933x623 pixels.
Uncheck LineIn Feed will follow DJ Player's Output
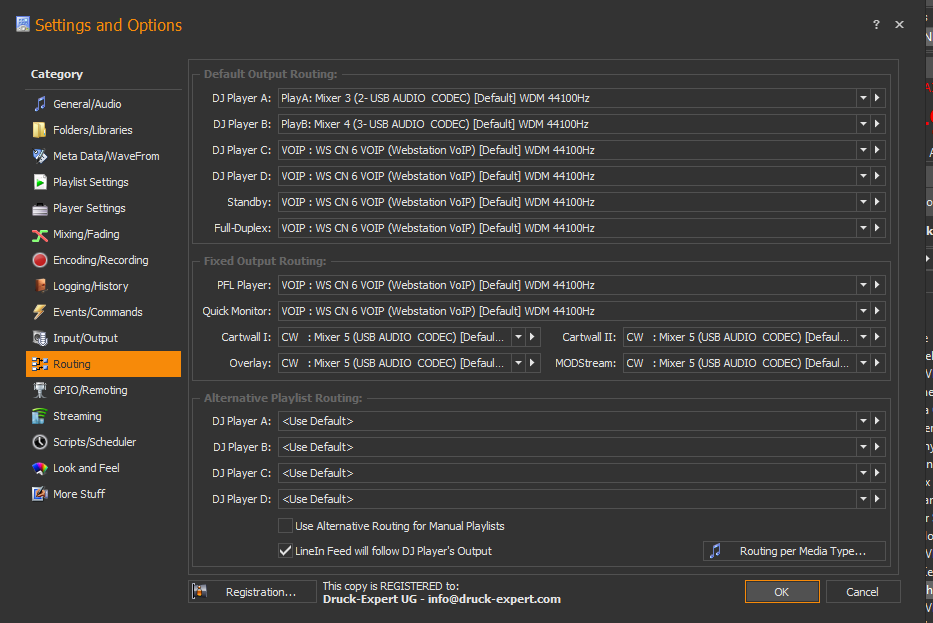pyautogui.click(x=285, y=551)
